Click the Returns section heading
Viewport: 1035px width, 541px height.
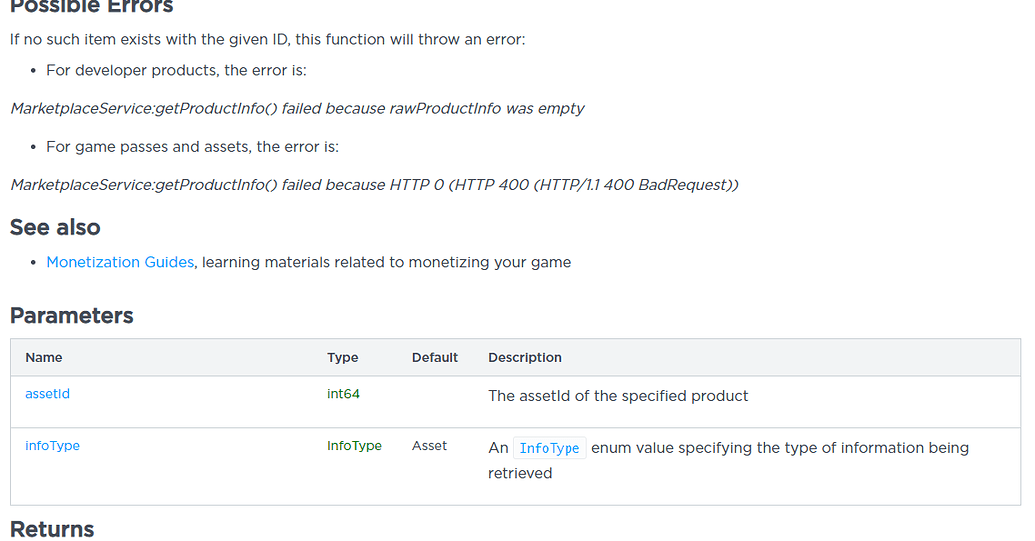coord(52,529)
